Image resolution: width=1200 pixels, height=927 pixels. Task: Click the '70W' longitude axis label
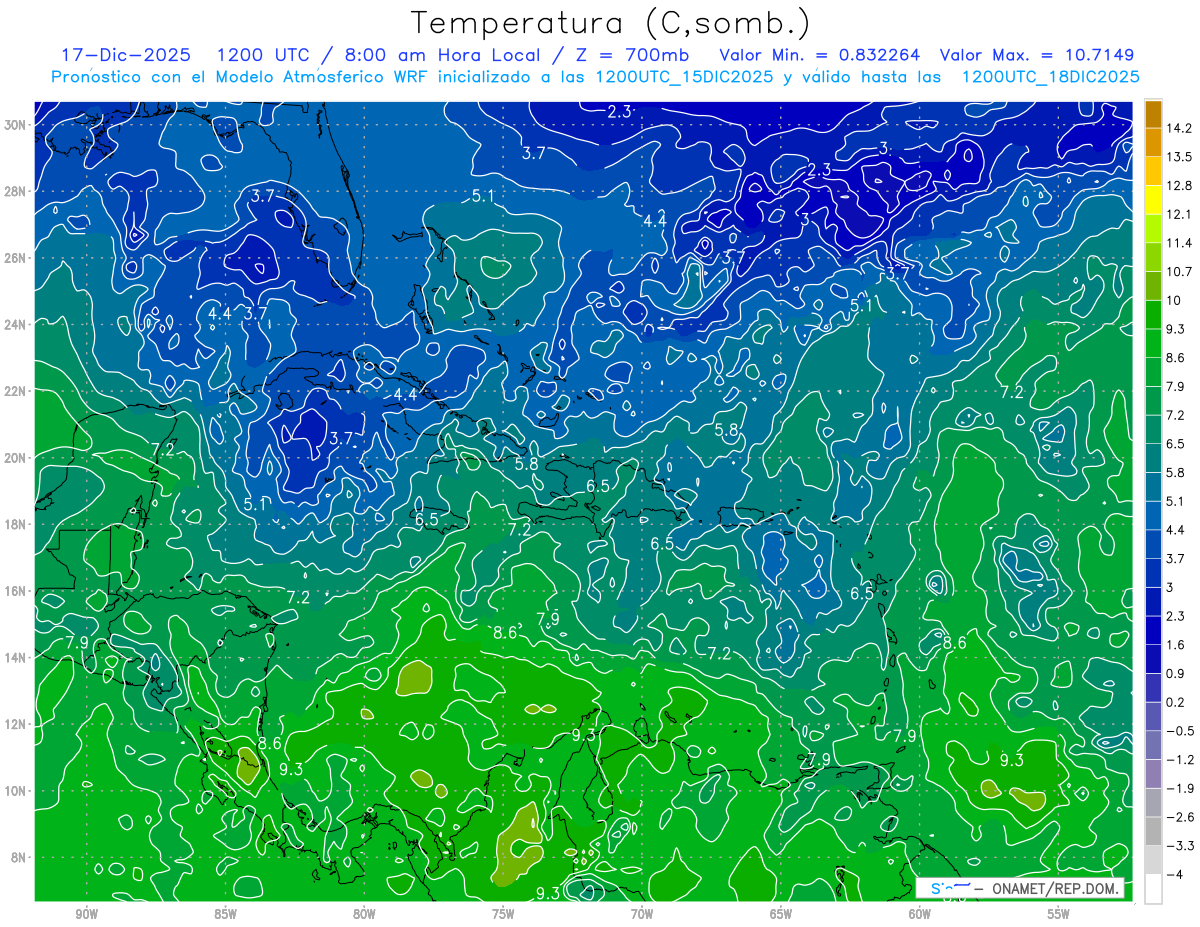click(642, 914)
